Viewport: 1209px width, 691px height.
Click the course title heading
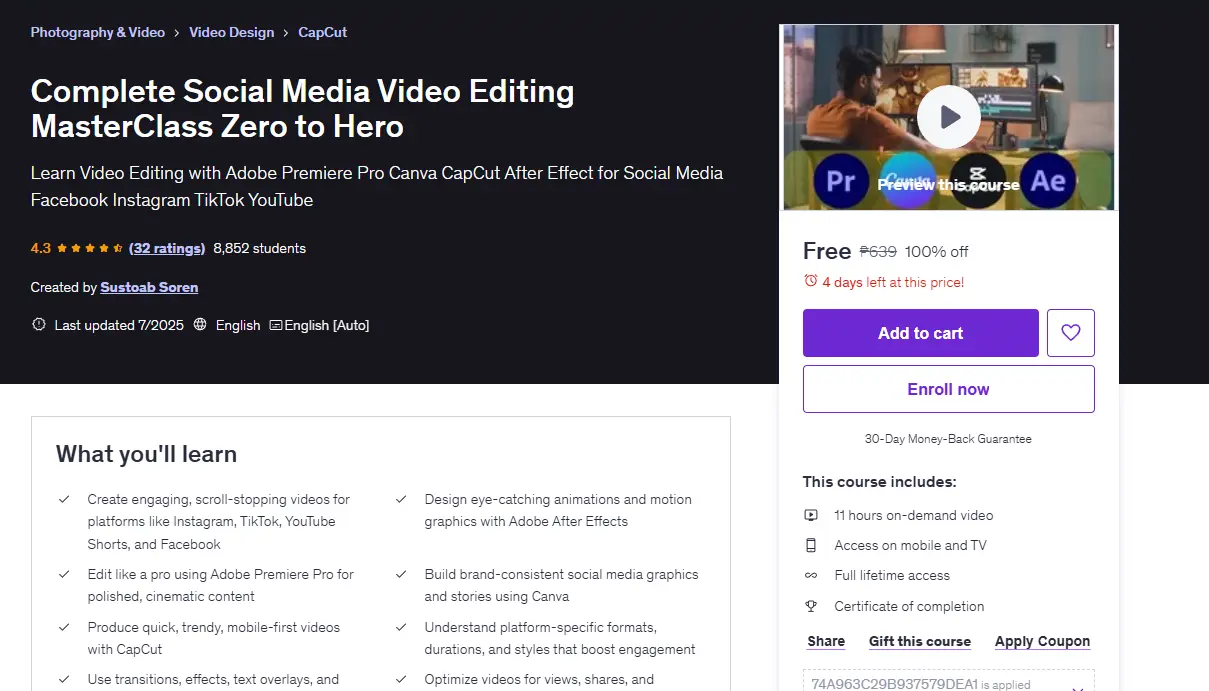pos(303,109)
